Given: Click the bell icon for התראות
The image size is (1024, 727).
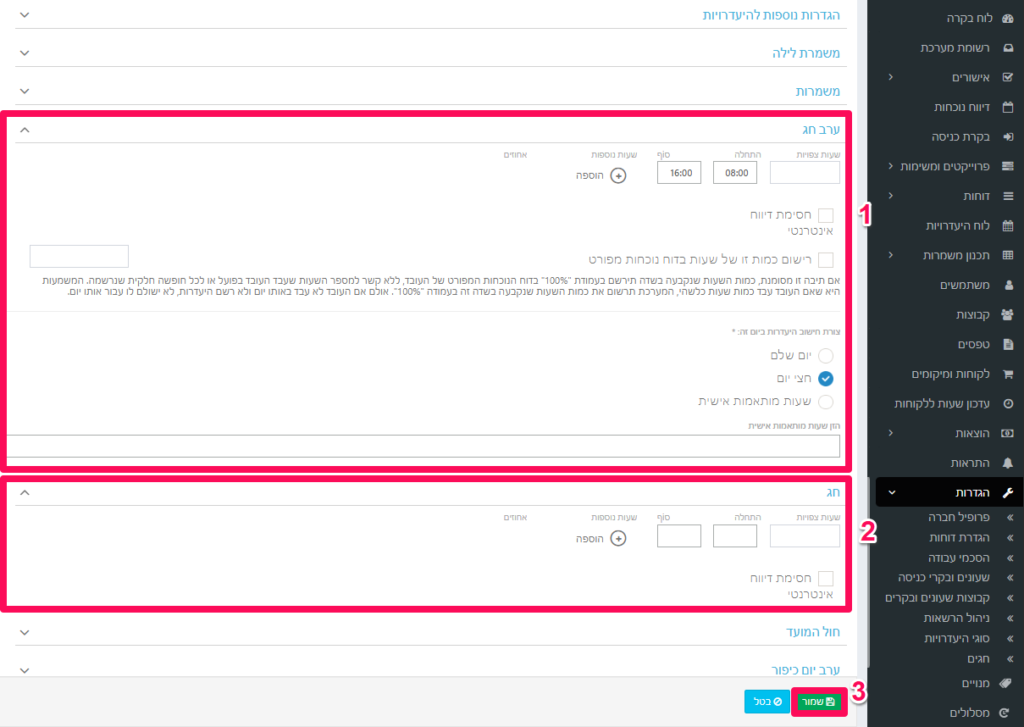Looking at the screenshot, I should tap(1007, 463).
